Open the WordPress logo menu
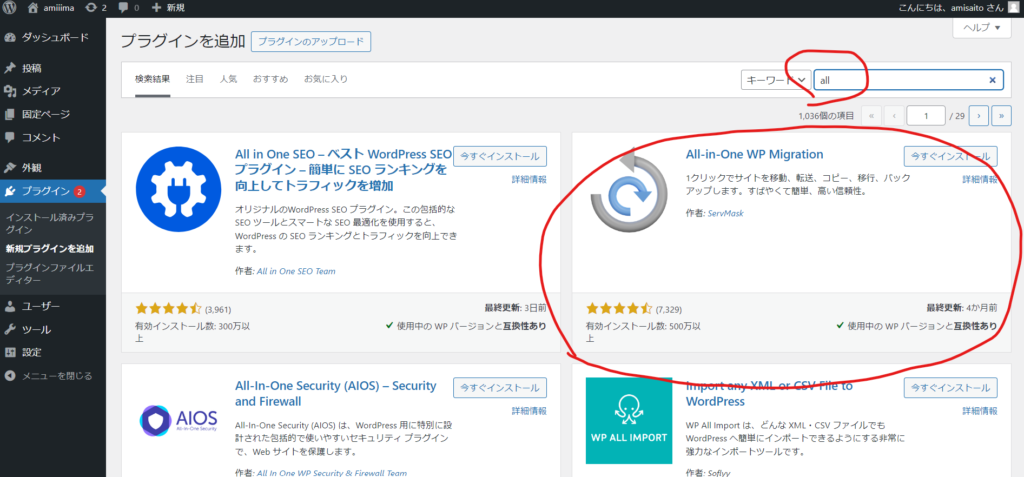 pyautogui.click(x=9, y=8)
